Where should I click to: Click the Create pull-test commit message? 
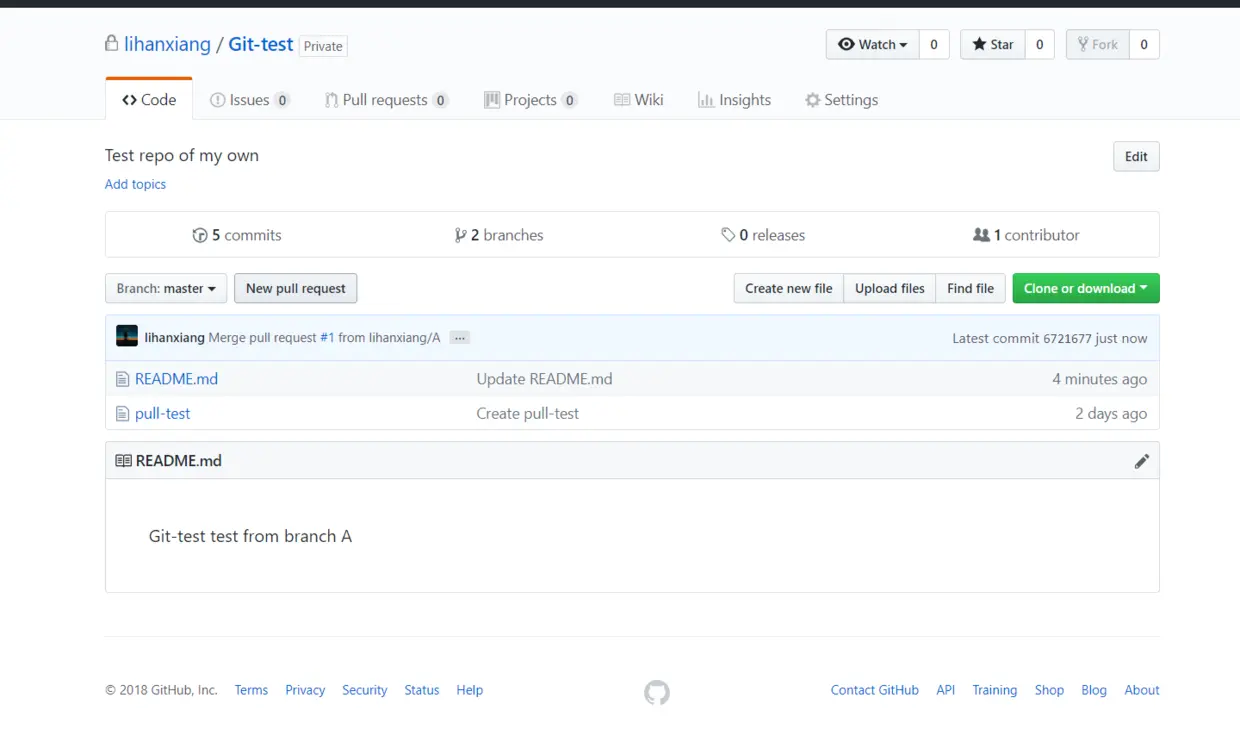(528, 413)
